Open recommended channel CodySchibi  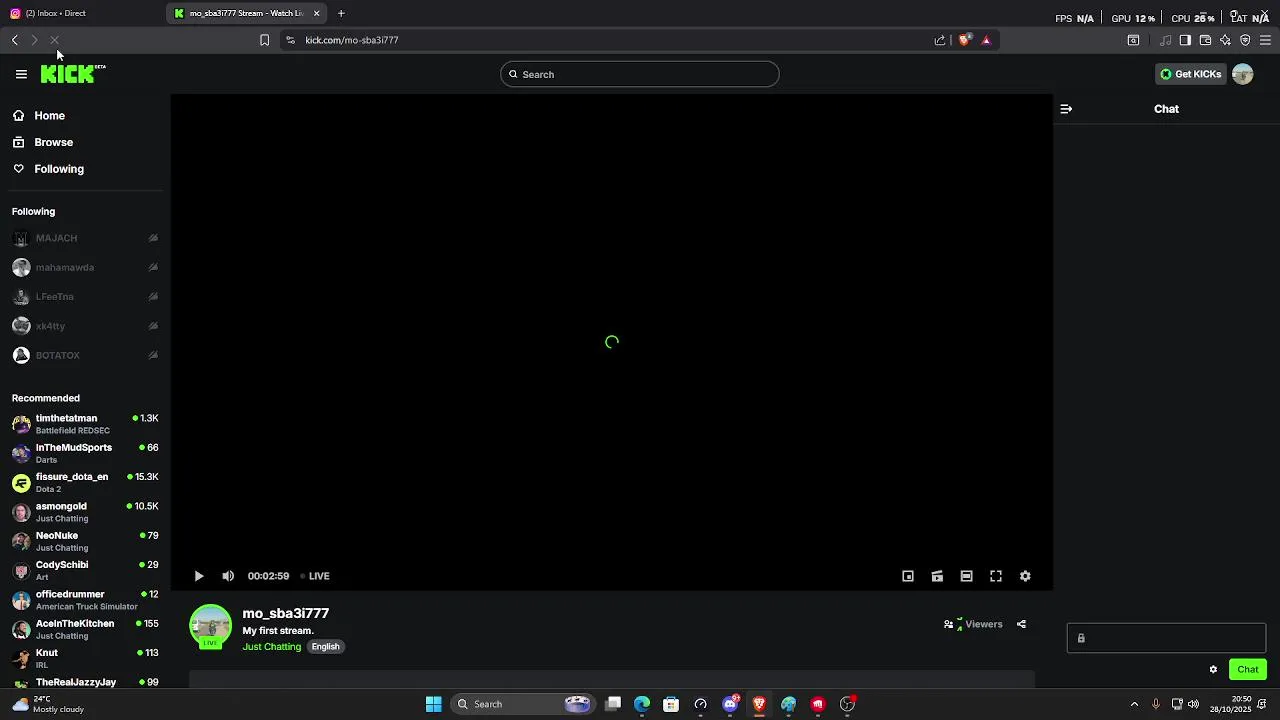click(85, 570)
